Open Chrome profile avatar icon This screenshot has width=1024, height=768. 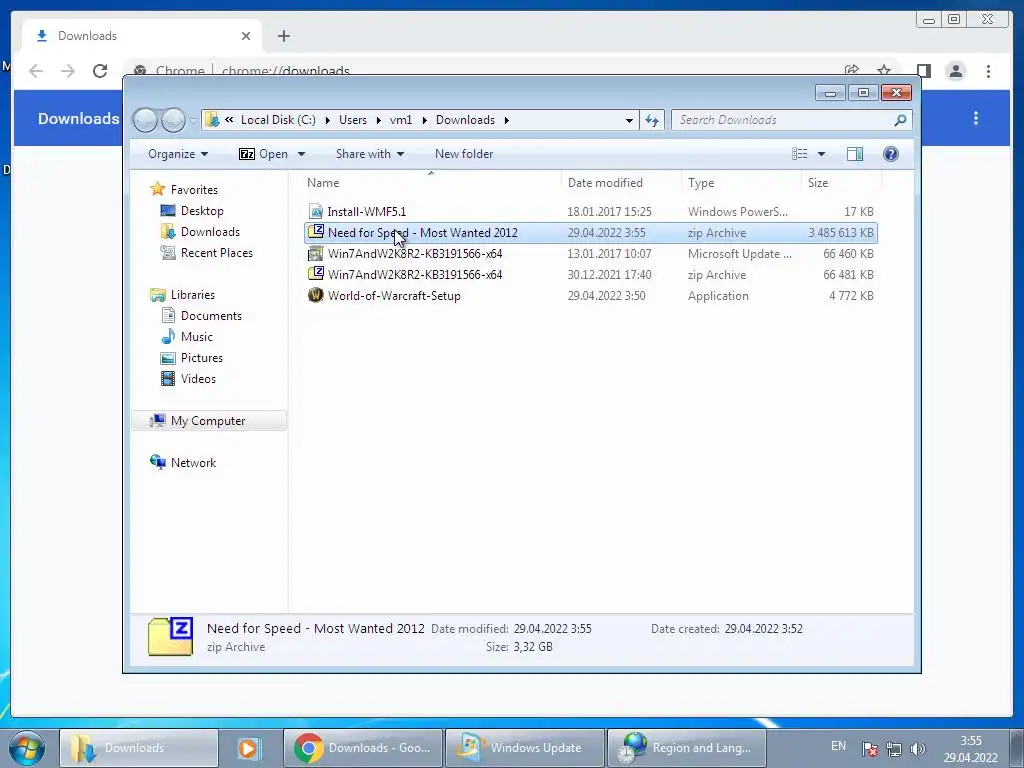click(955, 71)
